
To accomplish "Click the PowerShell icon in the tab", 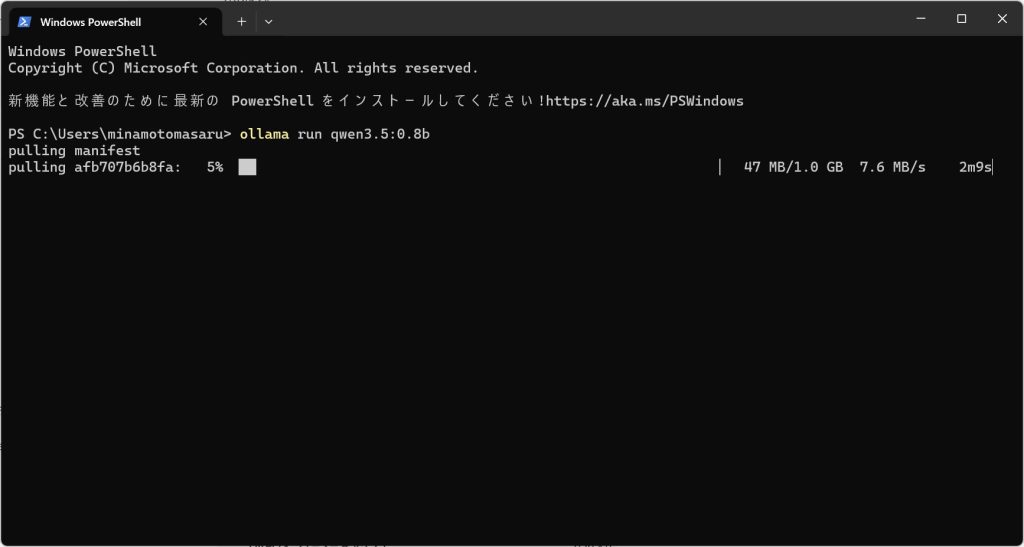I will (24, 22).
